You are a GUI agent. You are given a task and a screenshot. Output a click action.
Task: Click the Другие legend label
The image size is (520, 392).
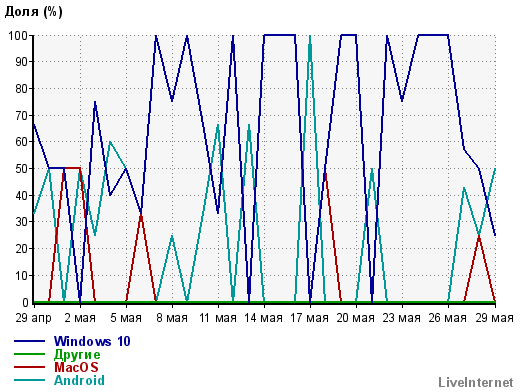coord(77,354)
